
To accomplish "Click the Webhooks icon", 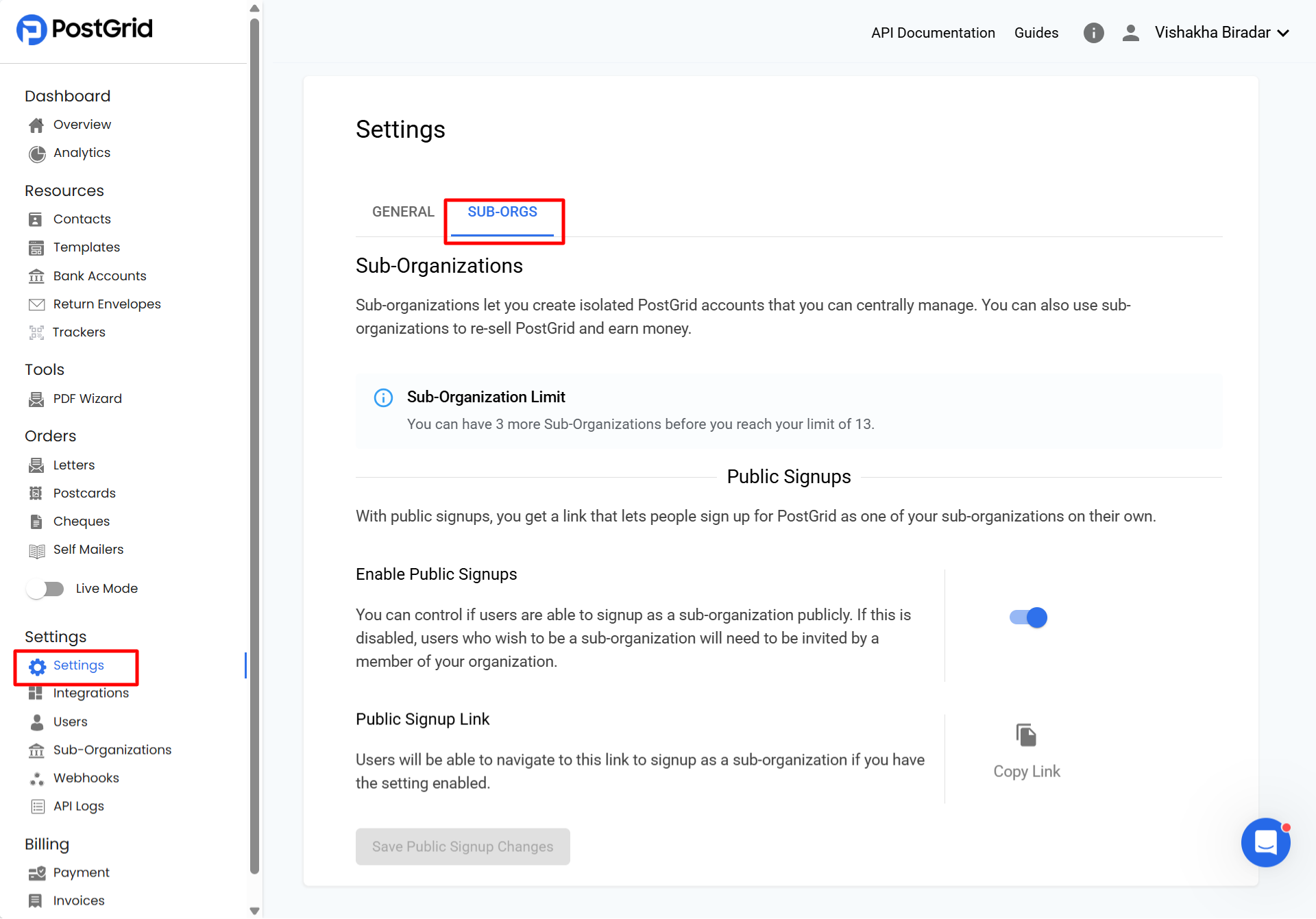I will pyautogui.click(x=36, y=779).
